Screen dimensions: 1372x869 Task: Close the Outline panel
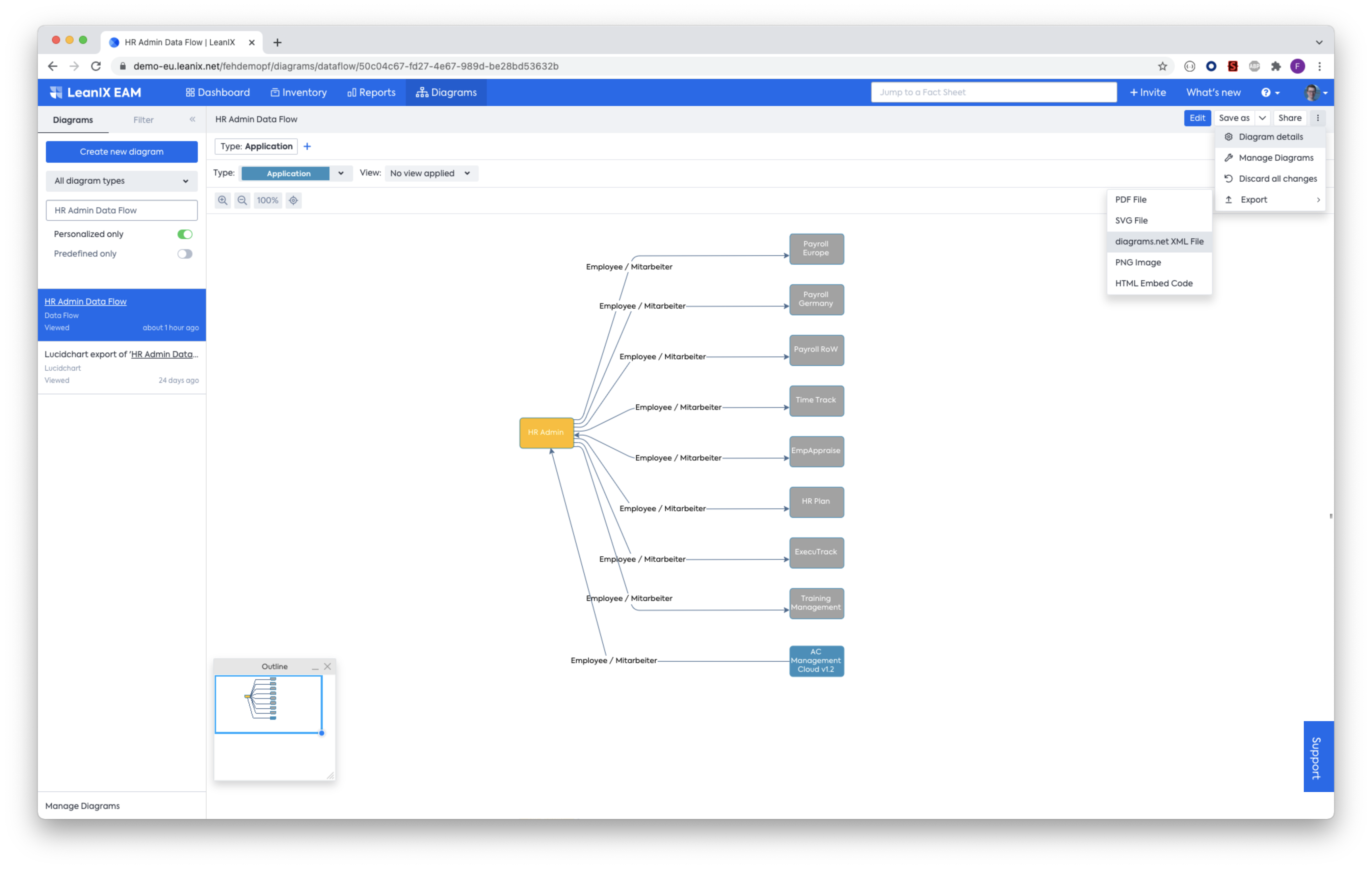327,666
